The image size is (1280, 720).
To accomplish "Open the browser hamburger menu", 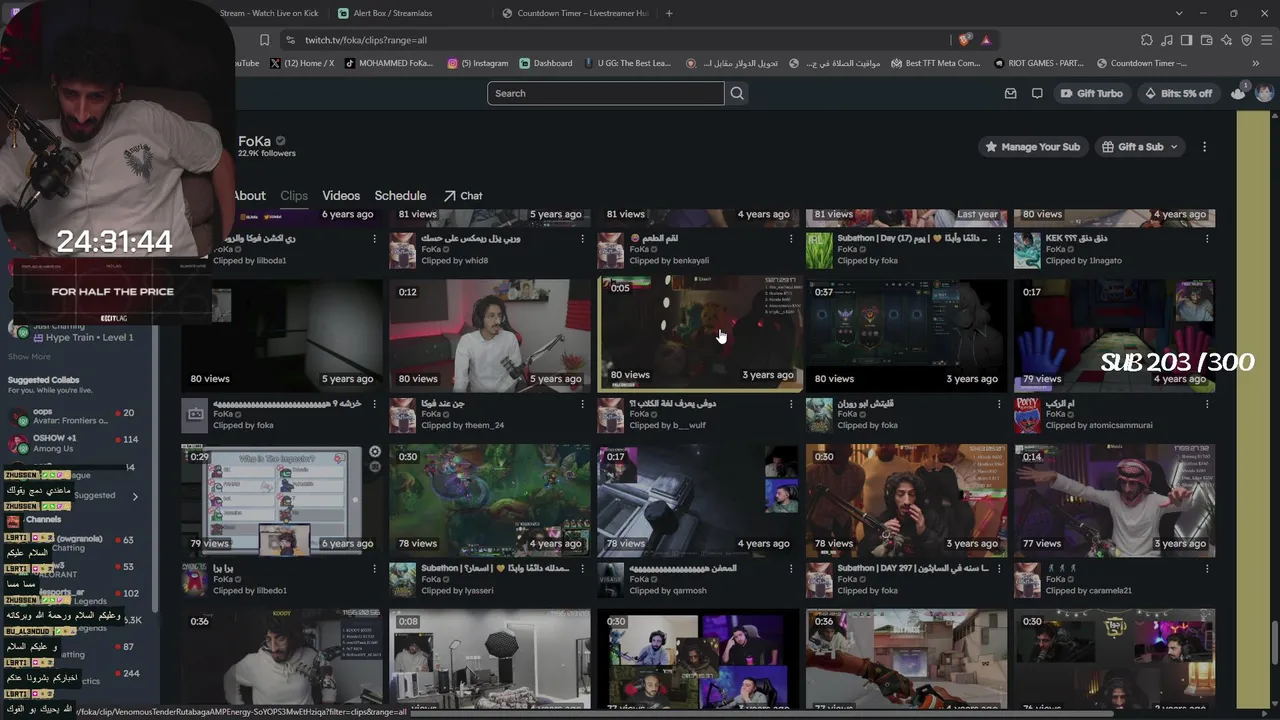I will pyautogui.click(x=1266, y=40).
